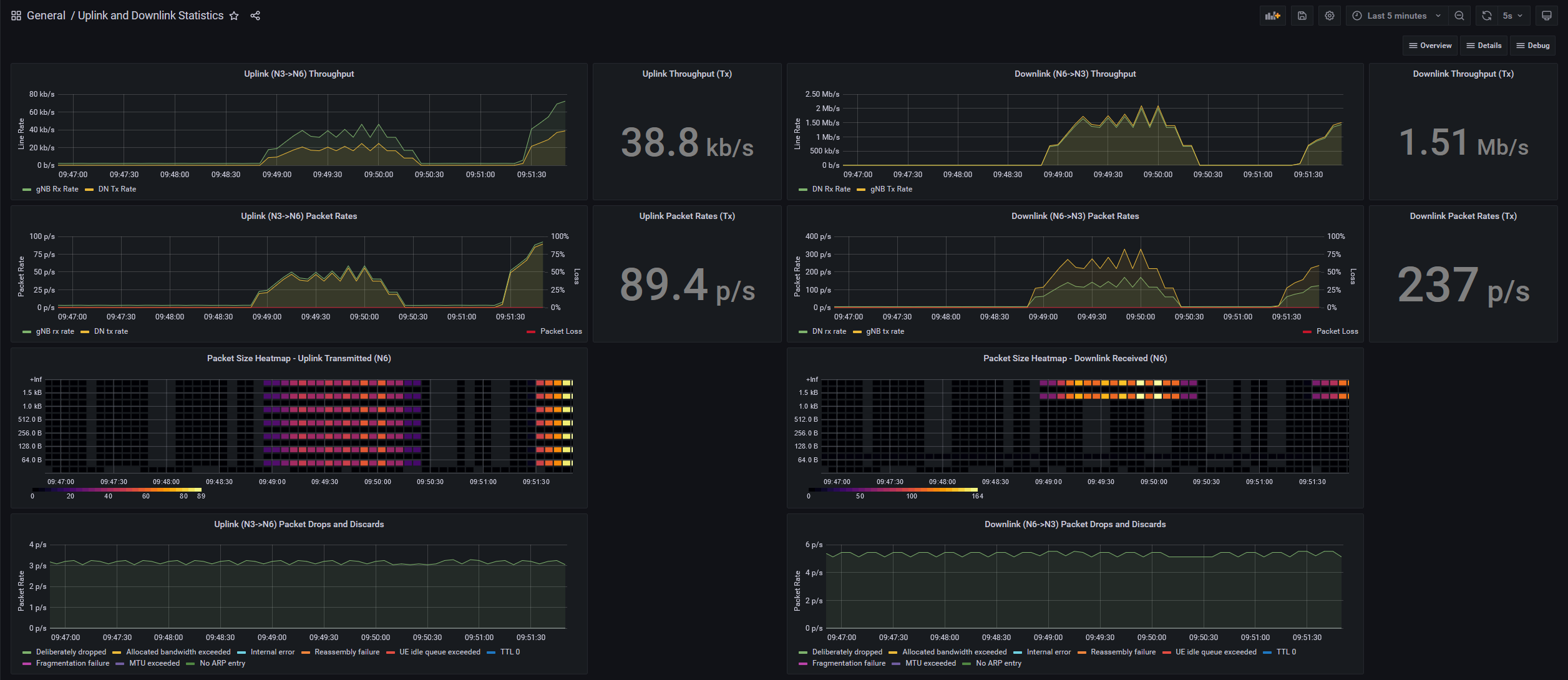Click the share icon at top
The width and height of the screenshot is (1568, 680).
257,14
